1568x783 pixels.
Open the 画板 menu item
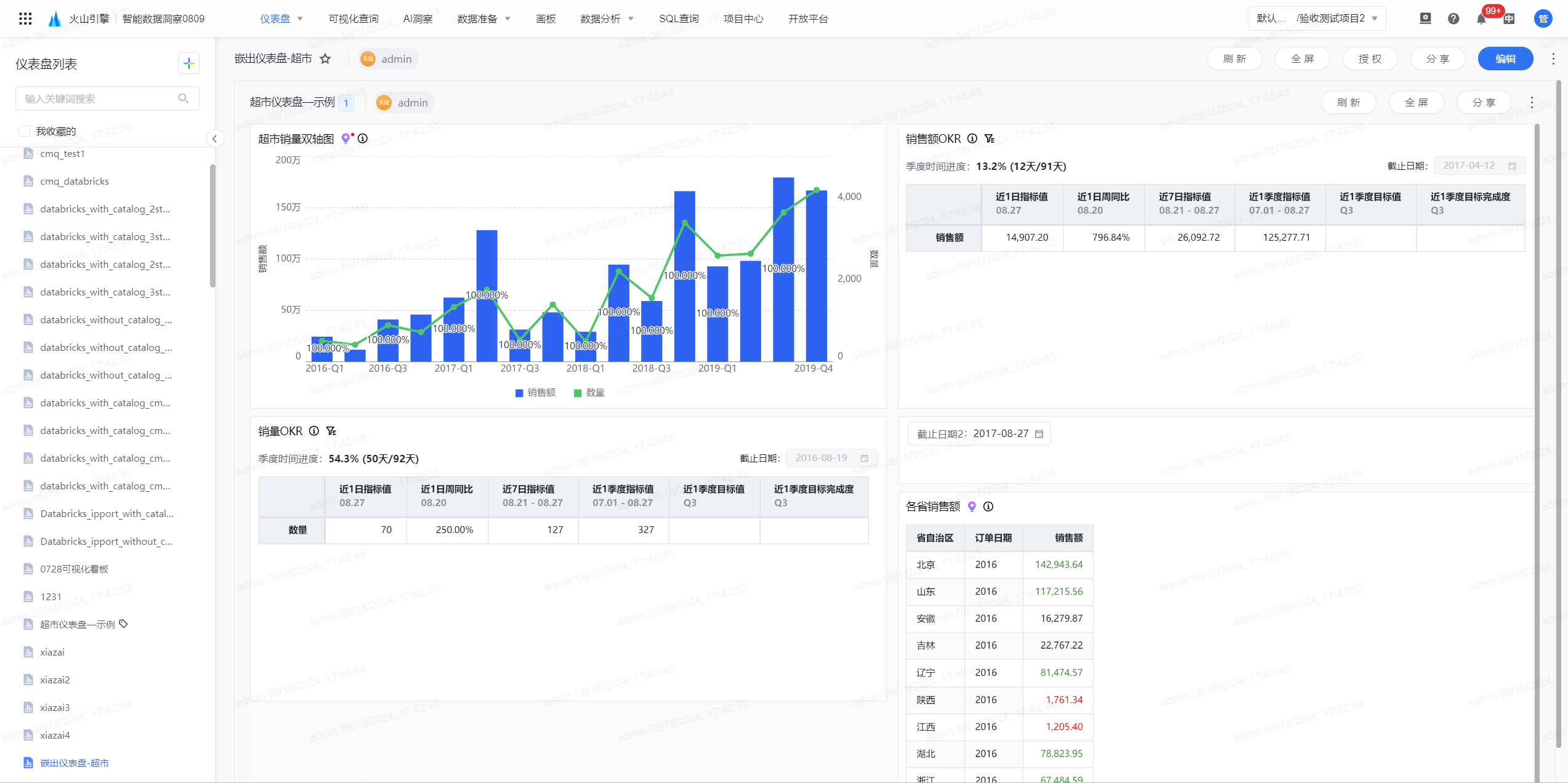click(x=546, y=18)
